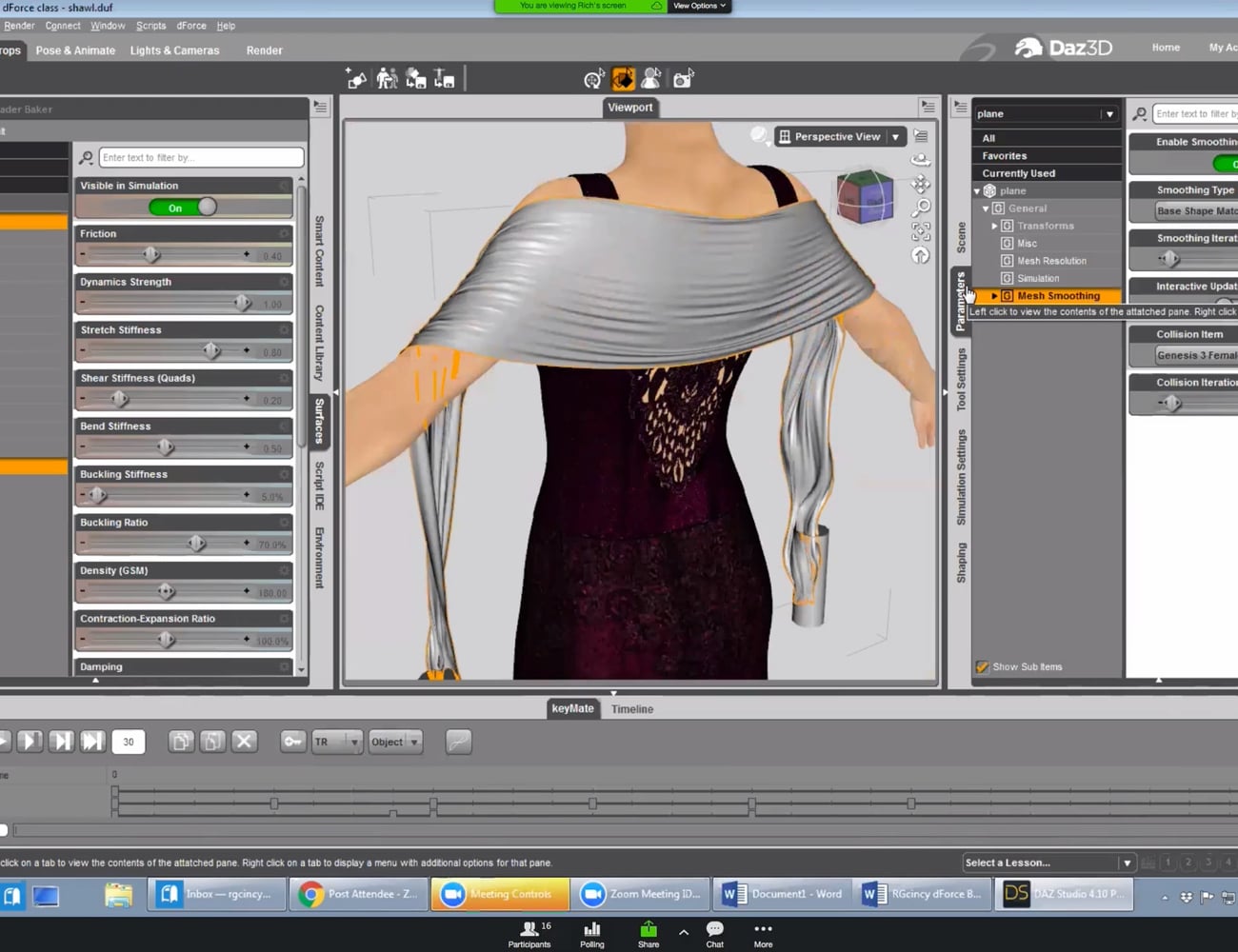Image resolution: width=1238 pixels, height=952 pixels.
Task: Switch to the Timeline tab
Action: click(x=632, y=708)
